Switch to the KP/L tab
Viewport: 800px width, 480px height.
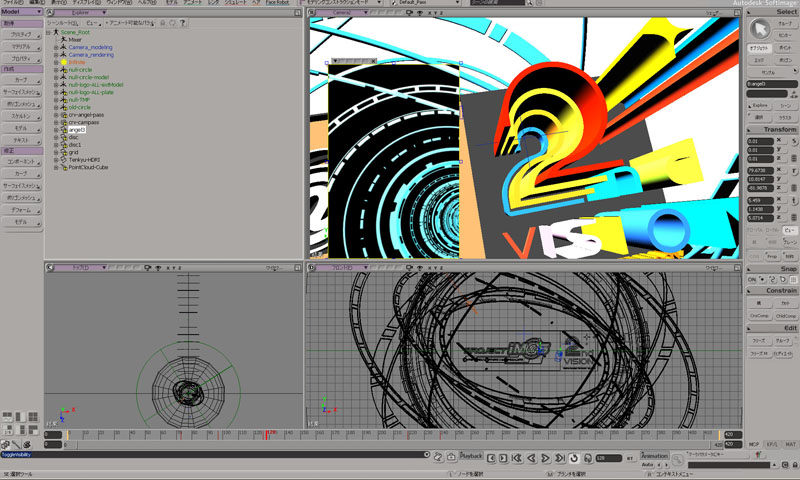click(770, 443)
